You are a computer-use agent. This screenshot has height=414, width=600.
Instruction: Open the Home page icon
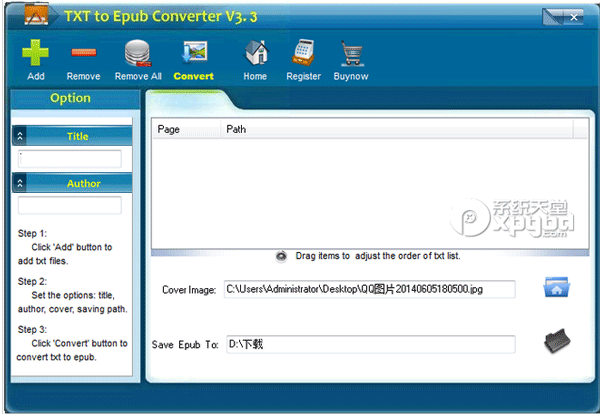point(255,53)
